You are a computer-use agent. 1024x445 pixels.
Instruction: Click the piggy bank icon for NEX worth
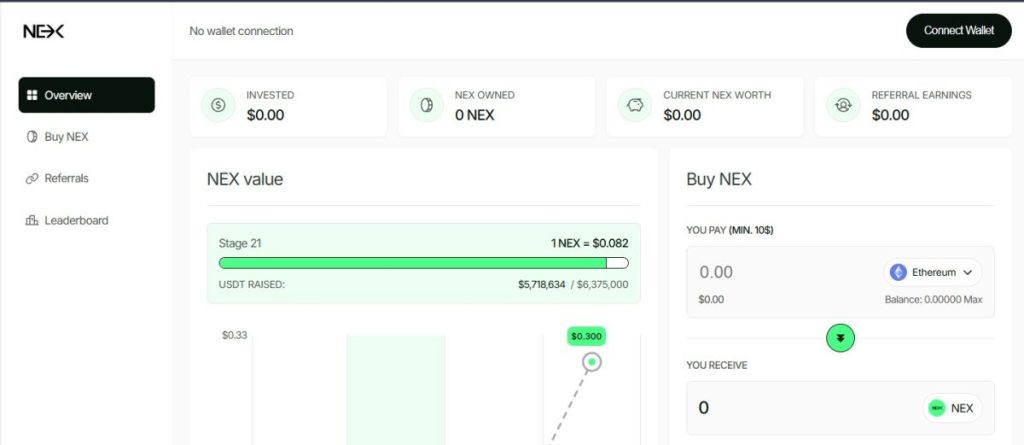click(635, 105)
